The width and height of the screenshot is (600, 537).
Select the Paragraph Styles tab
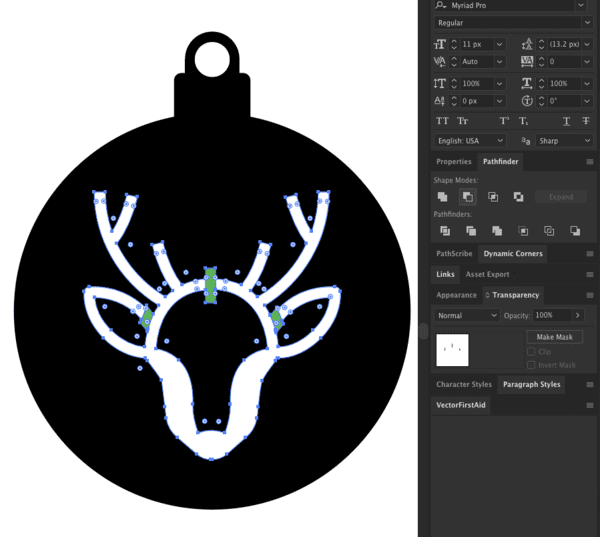pyautogui.click(x=532, y=384)
